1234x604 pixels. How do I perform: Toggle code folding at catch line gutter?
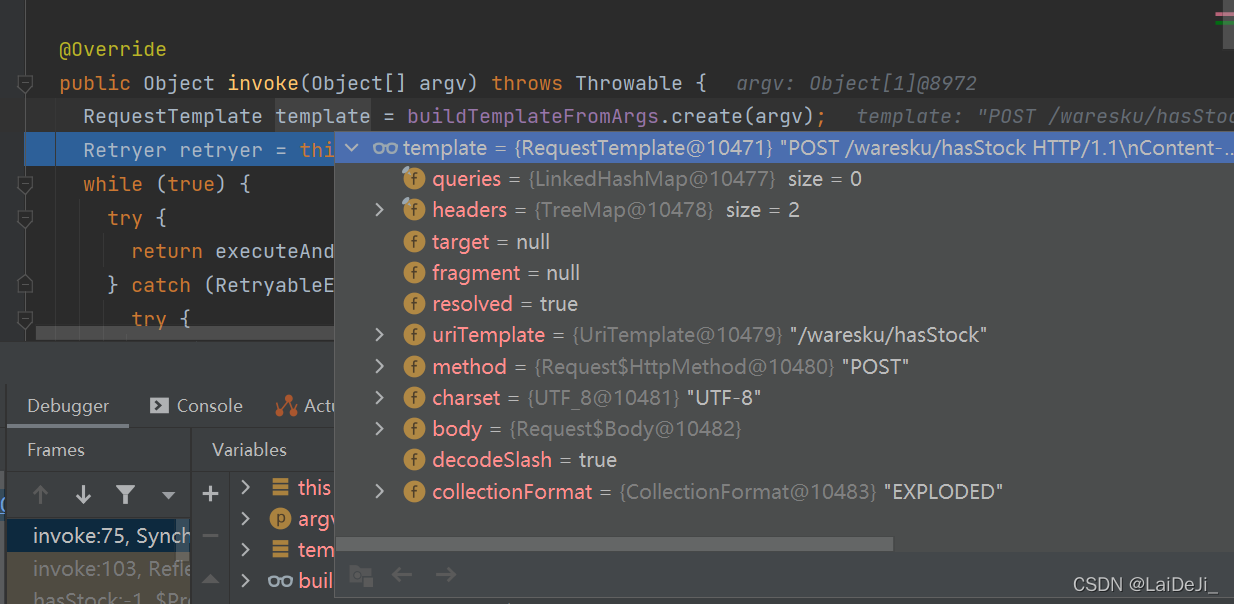26,285
